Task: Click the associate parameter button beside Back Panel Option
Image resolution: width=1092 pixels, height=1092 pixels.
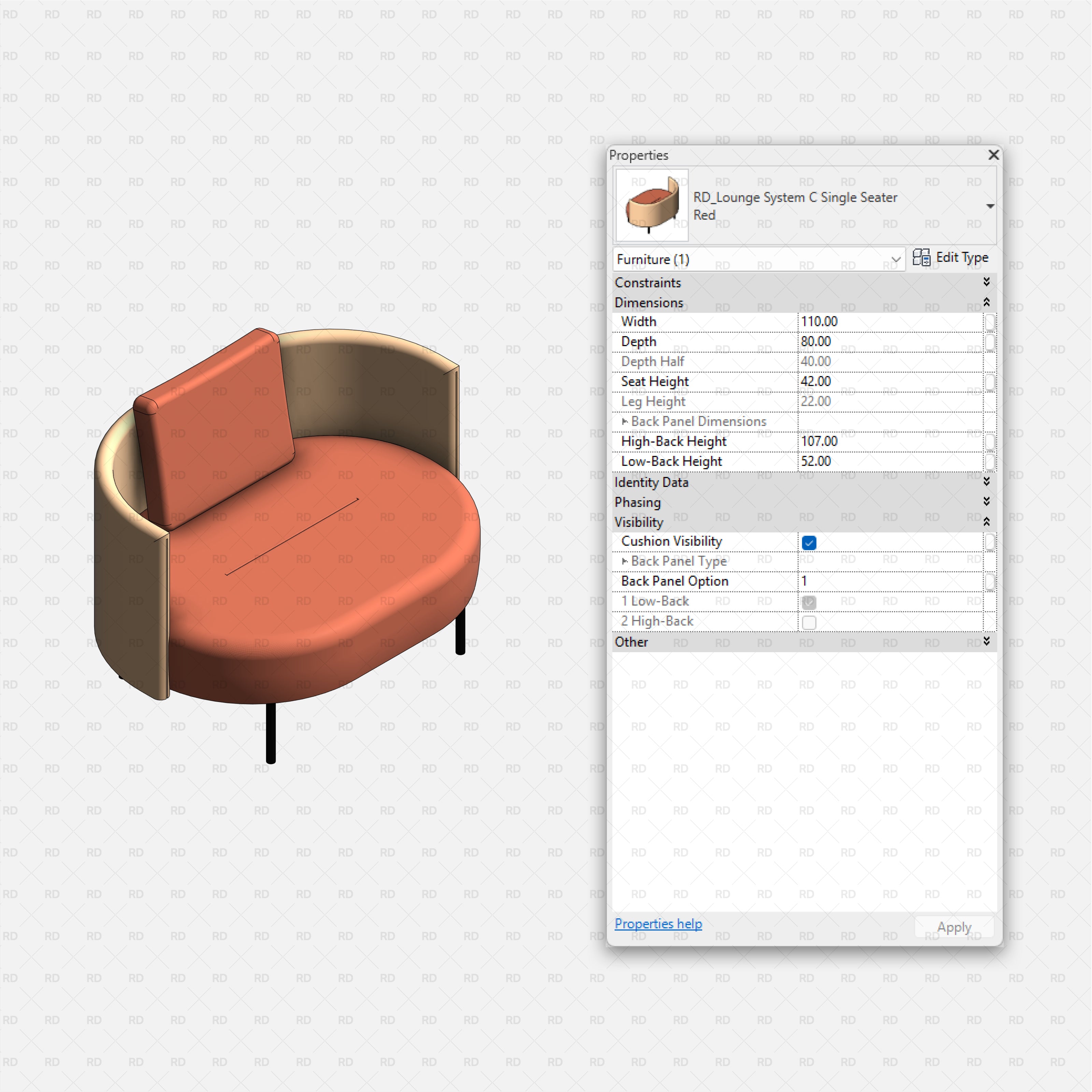Action: 990,581
